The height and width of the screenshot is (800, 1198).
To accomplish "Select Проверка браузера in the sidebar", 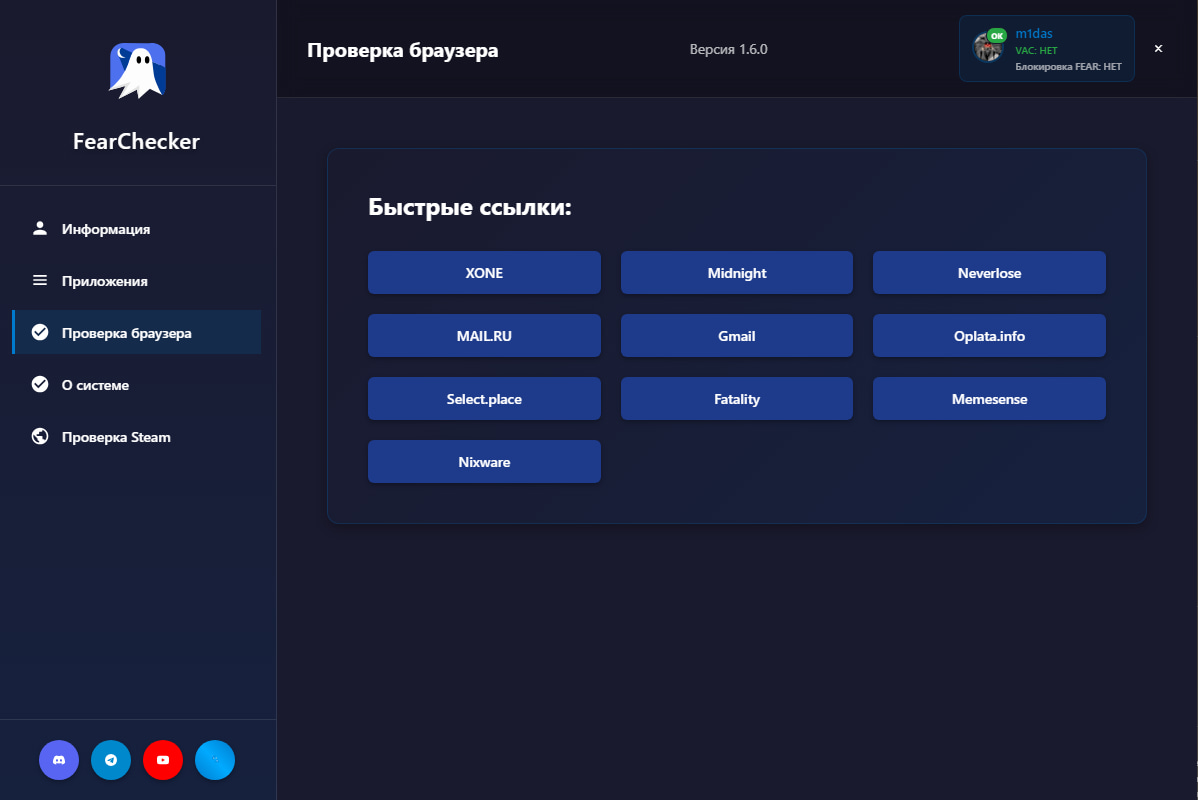I will point(126,333).
